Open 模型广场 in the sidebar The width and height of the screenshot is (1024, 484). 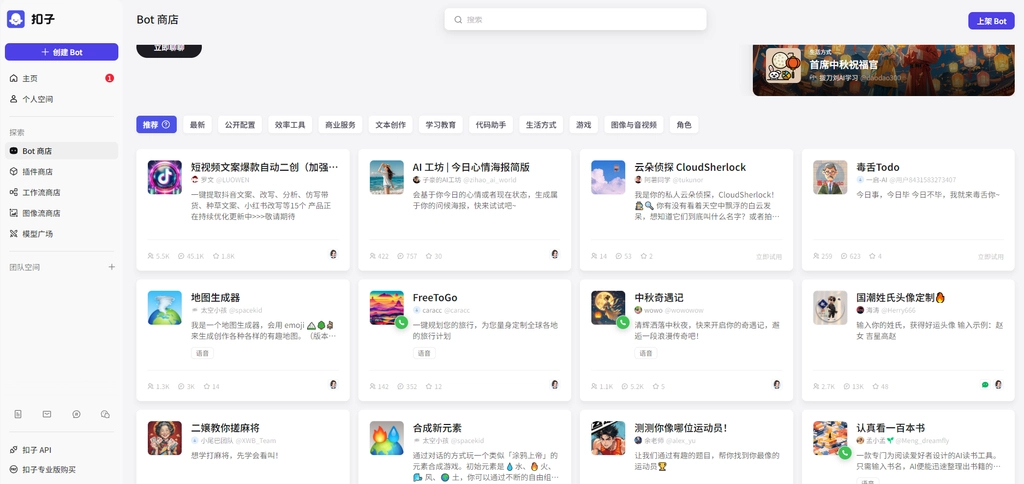click(61, 234)
